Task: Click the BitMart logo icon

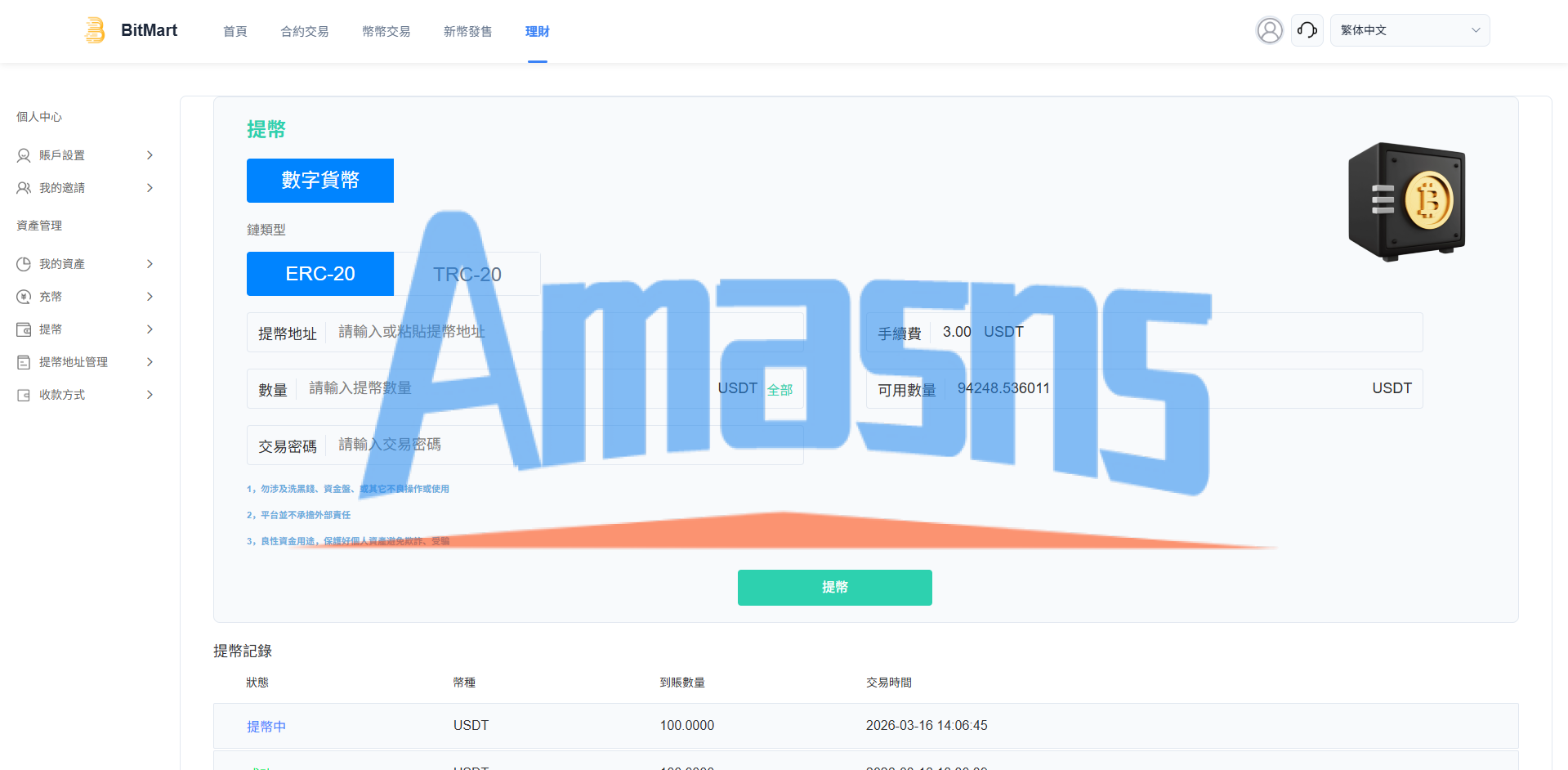Action: point(96,30)
